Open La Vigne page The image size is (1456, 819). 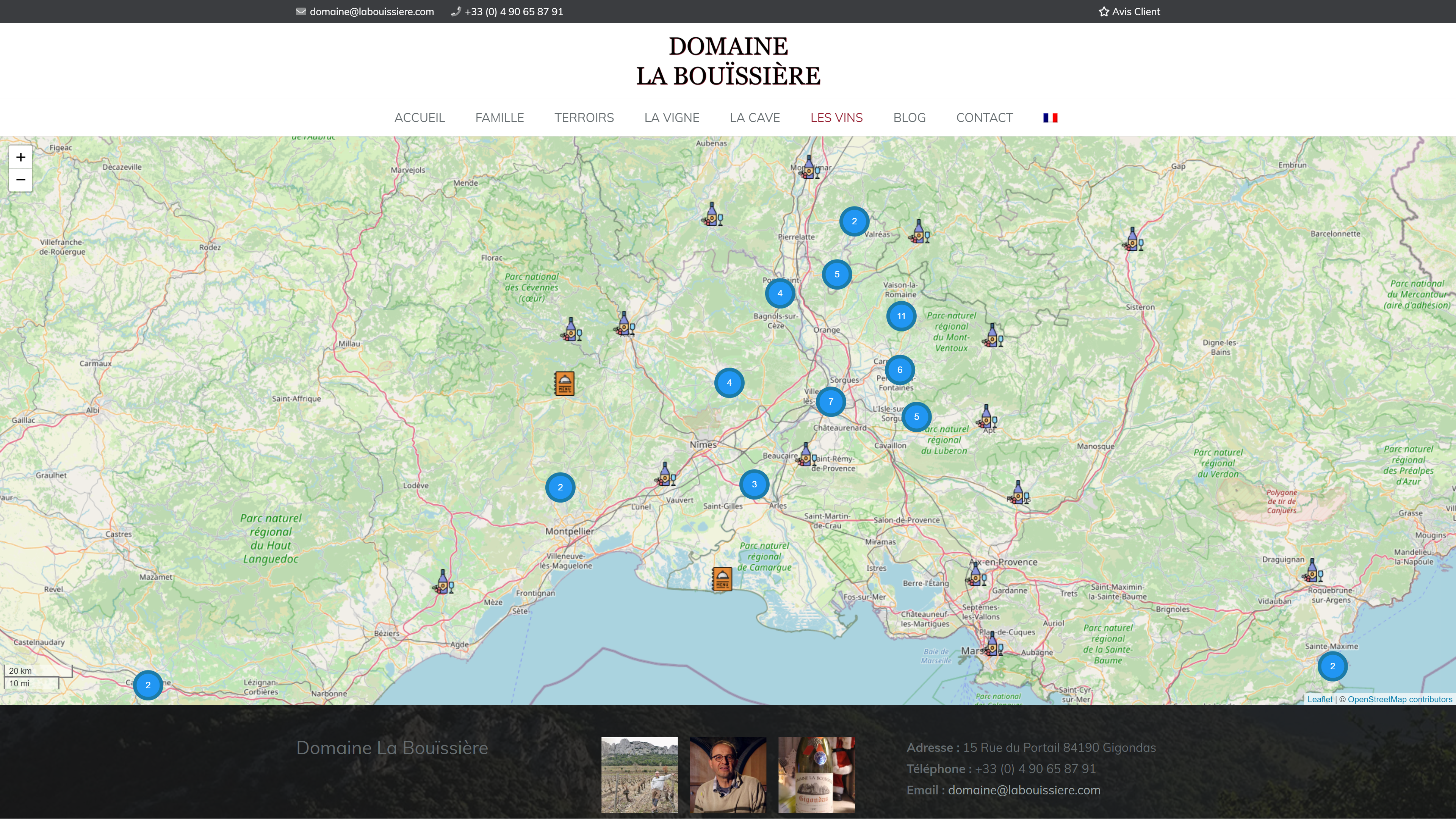pyautogui.click(x=672, y=117)
